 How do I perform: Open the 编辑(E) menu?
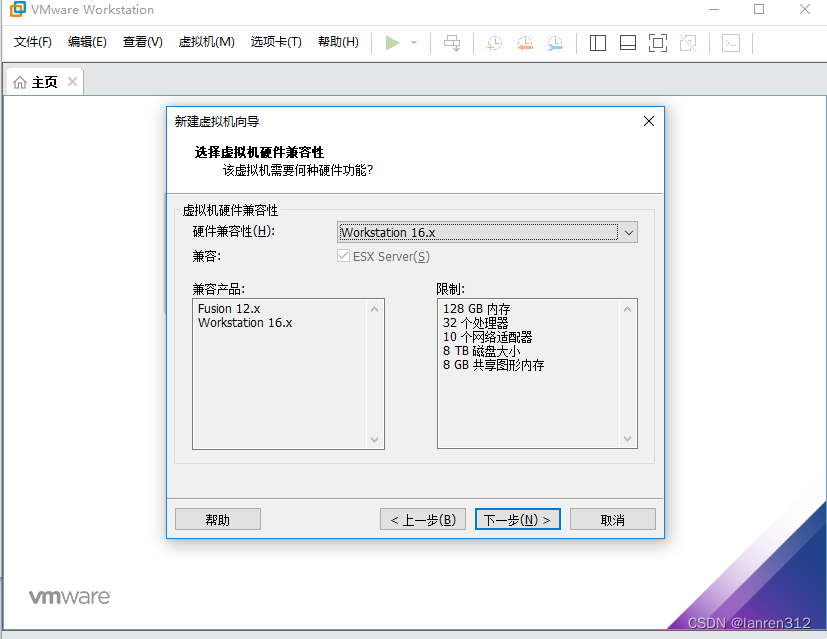click(x=88, y=42)
